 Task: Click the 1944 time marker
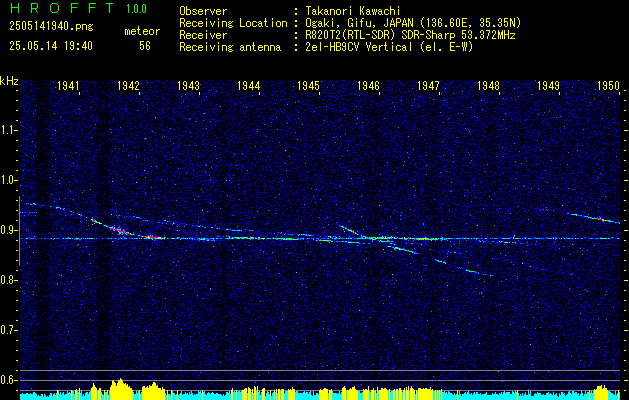coord(249,85)
